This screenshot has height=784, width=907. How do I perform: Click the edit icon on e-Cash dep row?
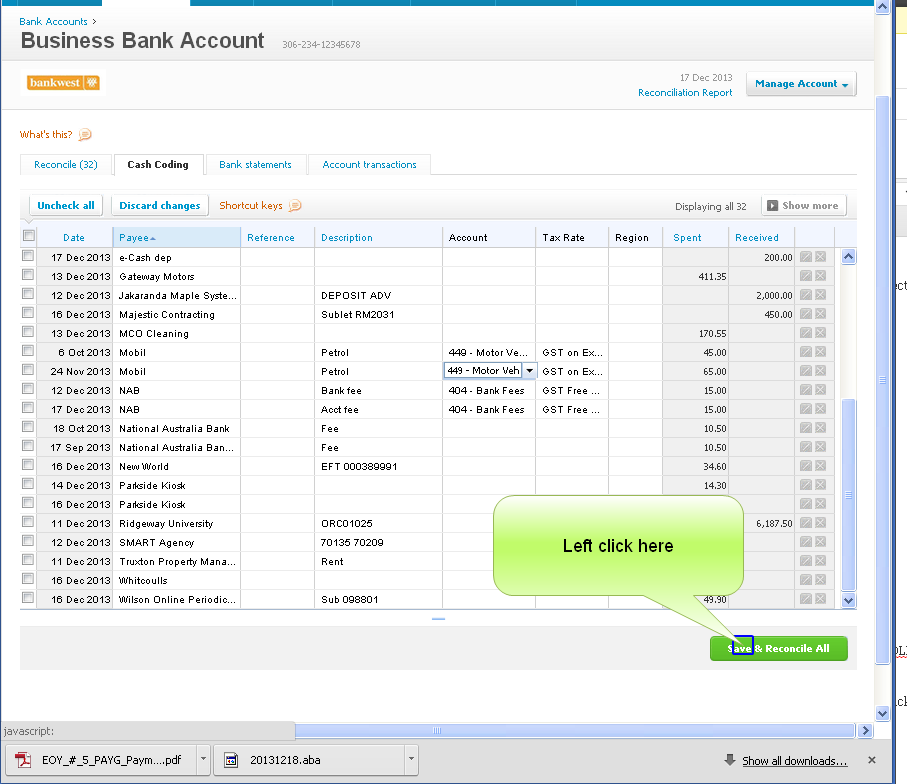pos(805,258)
